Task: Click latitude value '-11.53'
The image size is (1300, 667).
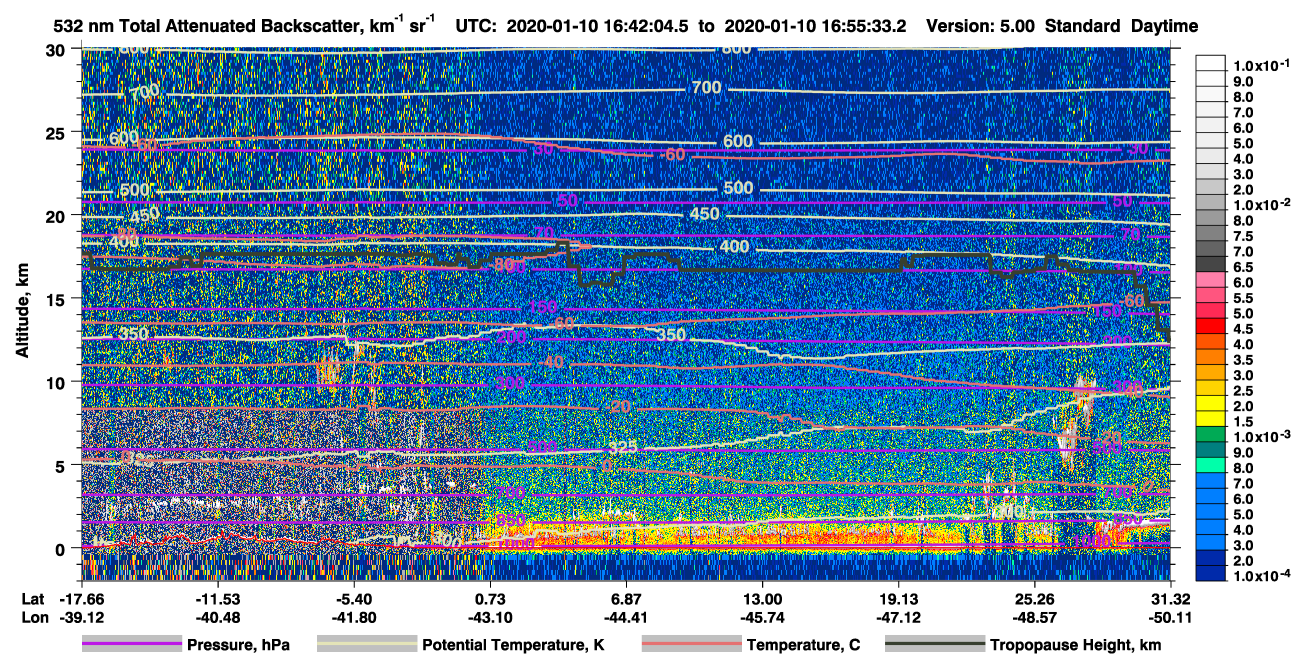Action: (216, 598)
